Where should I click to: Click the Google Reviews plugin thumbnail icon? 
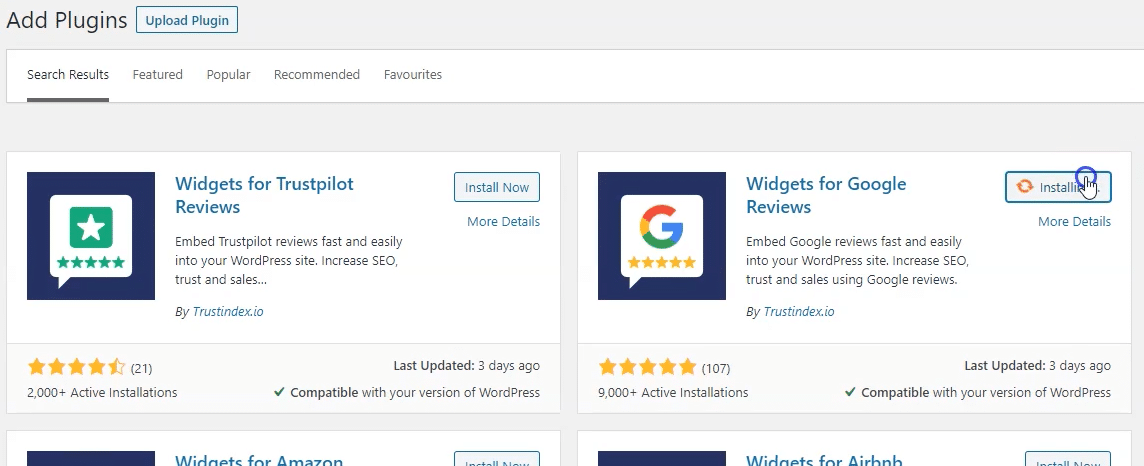[662, 236]
